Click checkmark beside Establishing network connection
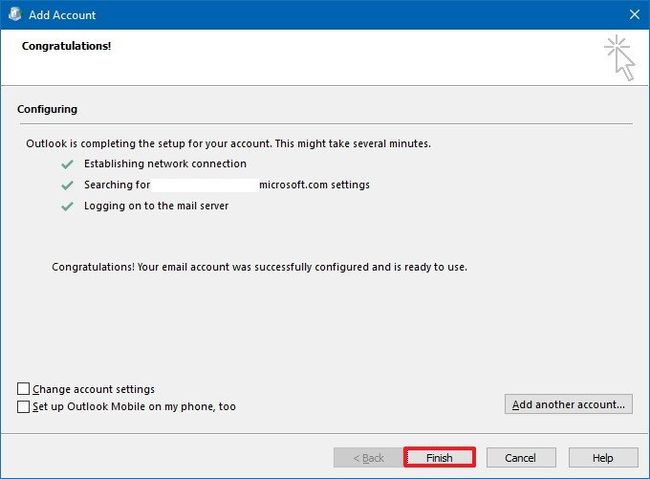The width and height of the screenshot is (650, 479). point(67,163)
